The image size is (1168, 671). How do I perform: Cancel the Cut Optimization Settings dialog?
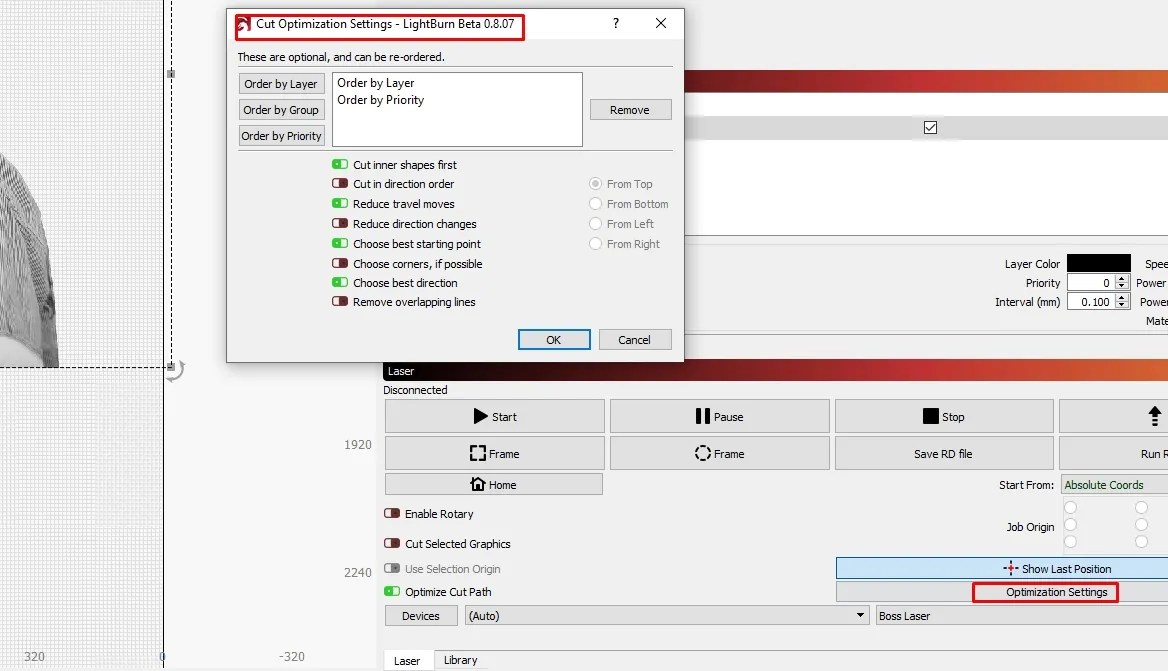click(x=635, y=340)
